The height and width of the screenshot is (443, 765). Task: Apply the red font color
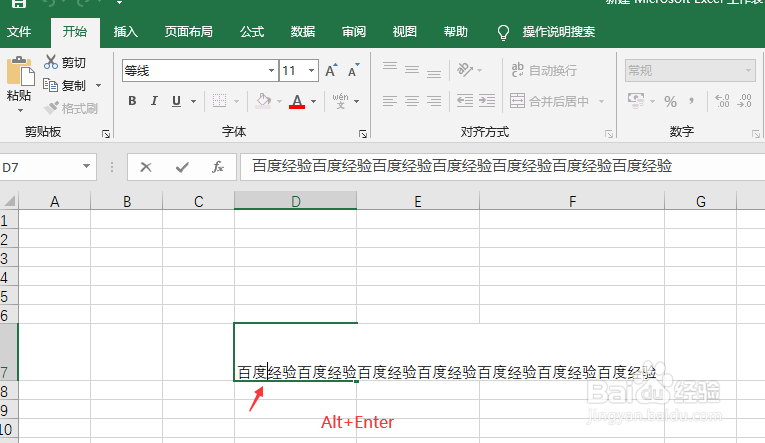tap(297, 101)
